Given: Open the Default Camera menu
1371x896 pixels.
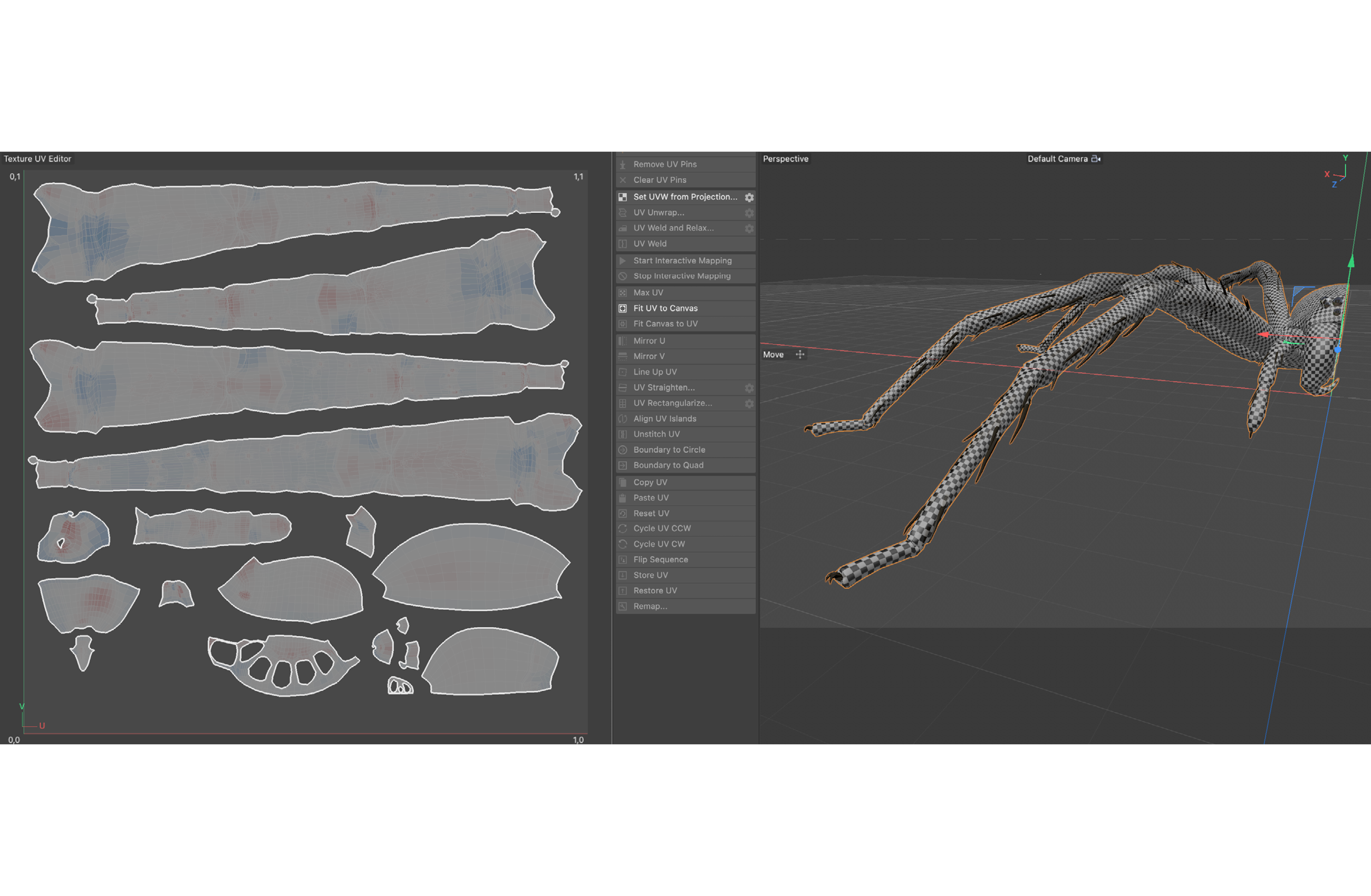Looking at the screenshot, I should 1057,159.
